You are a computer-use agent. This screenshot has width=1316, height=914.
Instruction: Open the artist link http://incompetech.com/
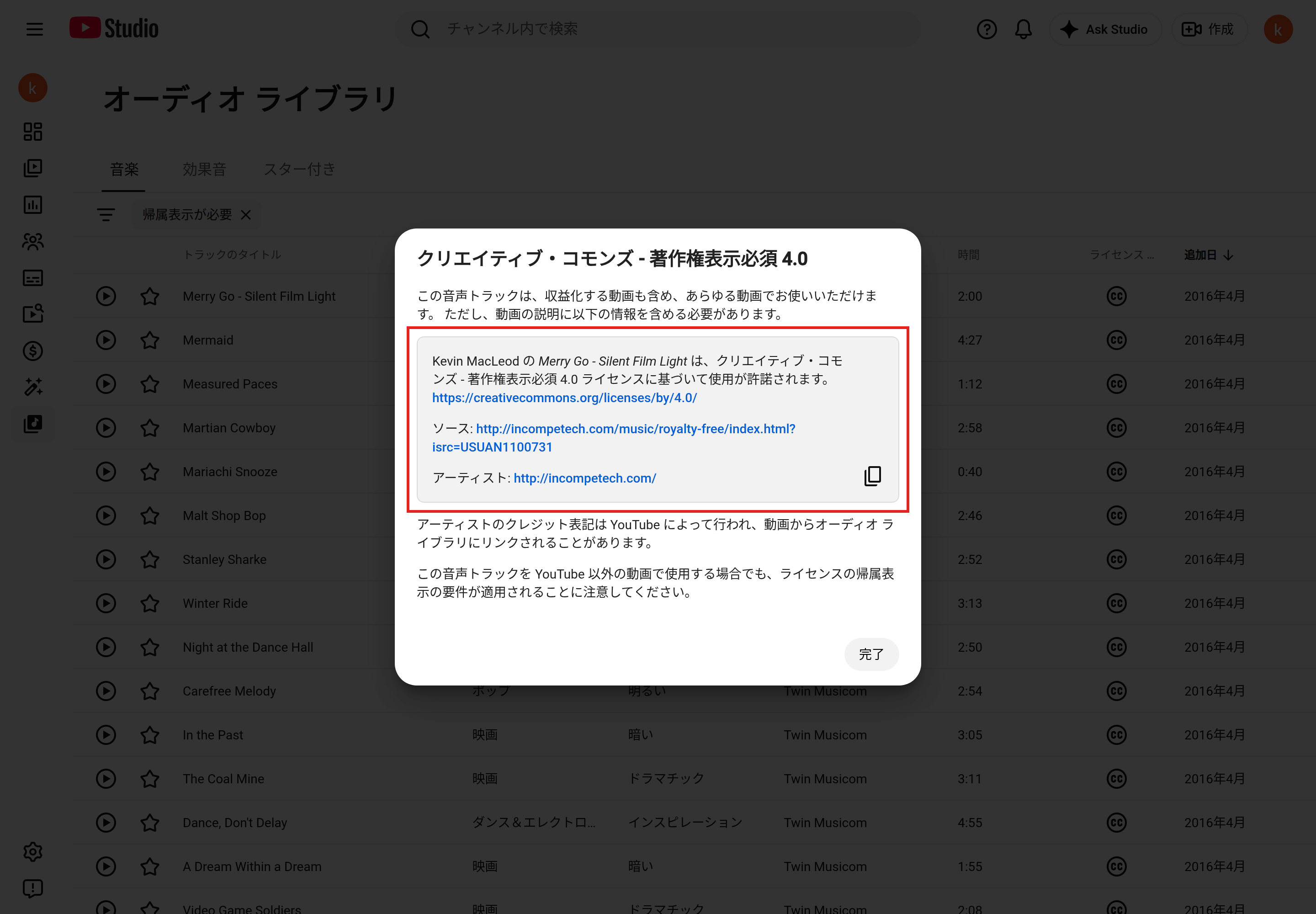[x=585, y=478]
